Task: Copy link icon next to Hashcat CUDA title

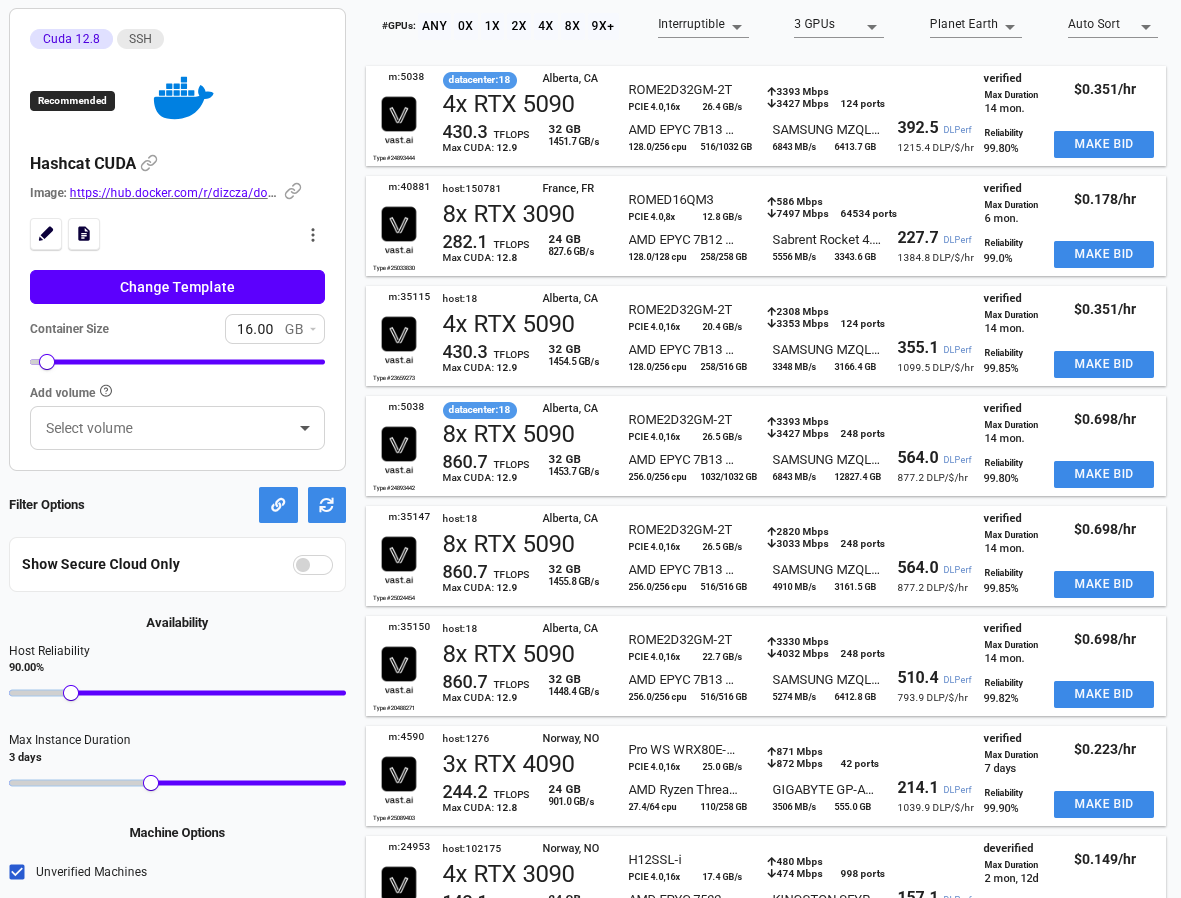Action: (149, 163)
